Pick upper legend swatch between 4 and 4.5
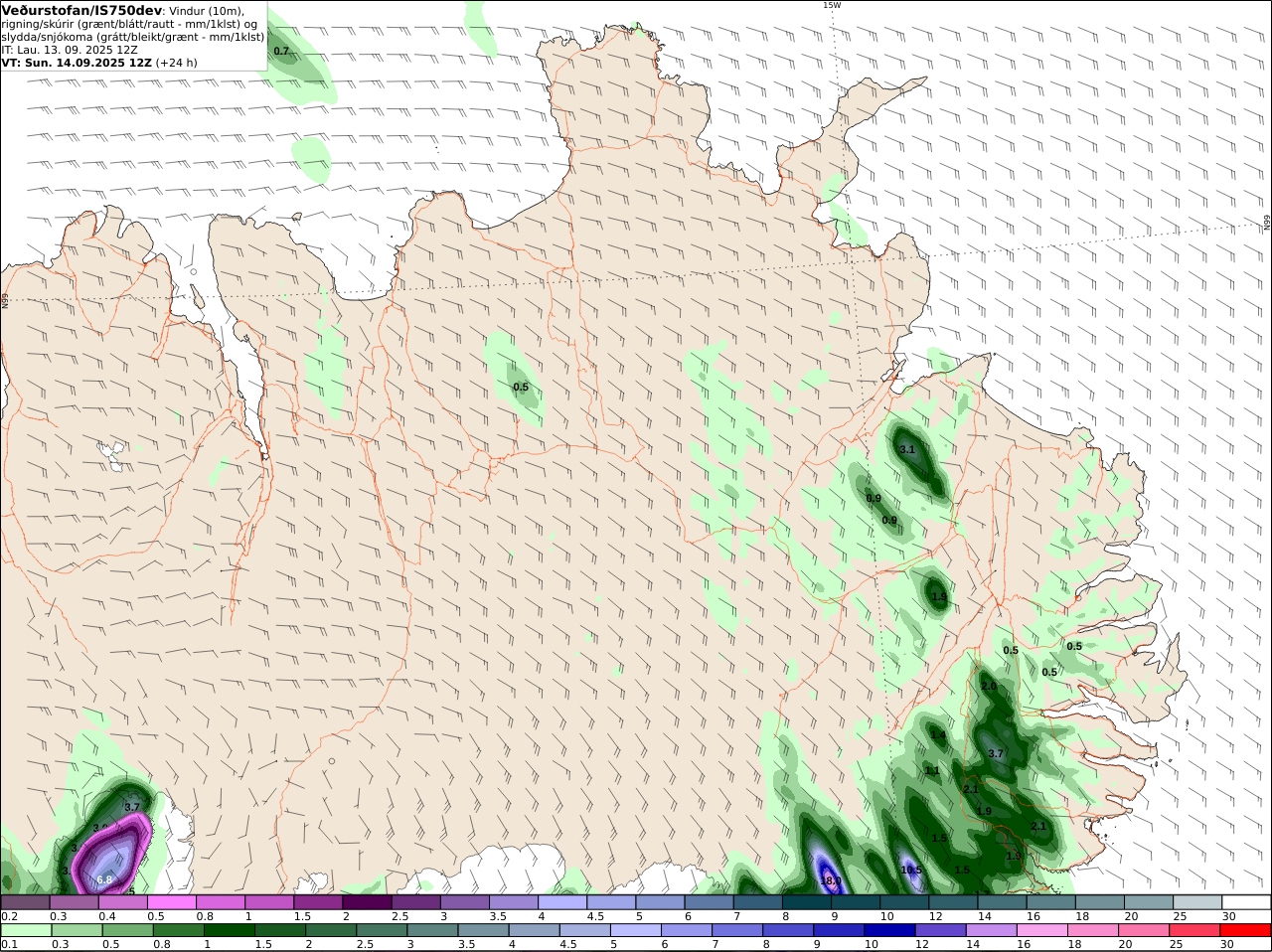Image resolution: width=1272 pixels, height=952 pixels. pyautogui.click(x=561, y=902)
